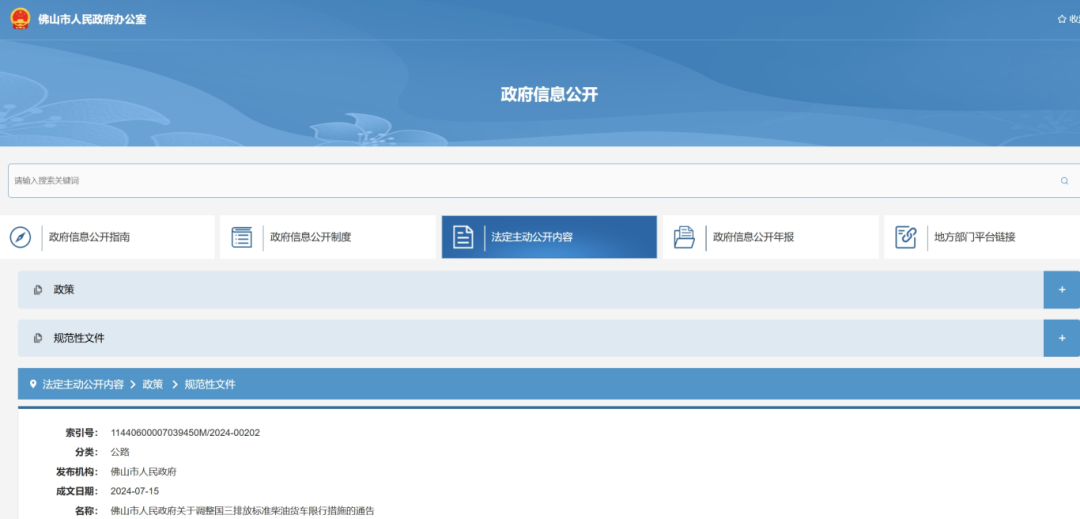Image resolution: width=1080 pixels, height=519 pixels.
Task: Go to 法定主动公开内容 in breadcrumb
Action: [x=83, y=384]
